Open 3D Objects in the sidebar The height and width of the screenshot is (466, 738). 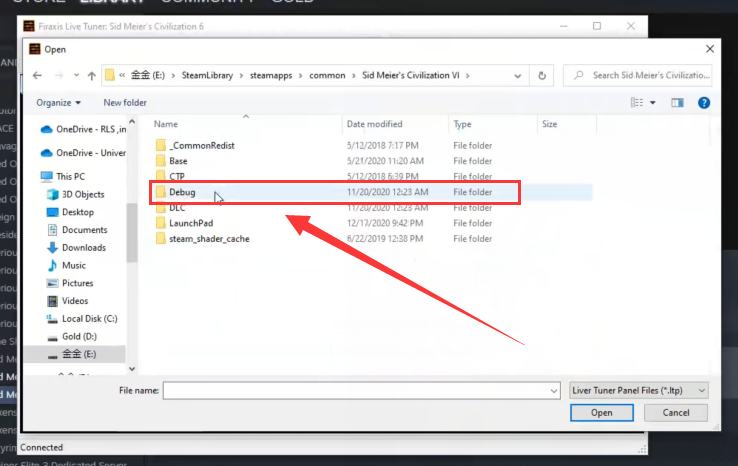(x=75, y=194)
